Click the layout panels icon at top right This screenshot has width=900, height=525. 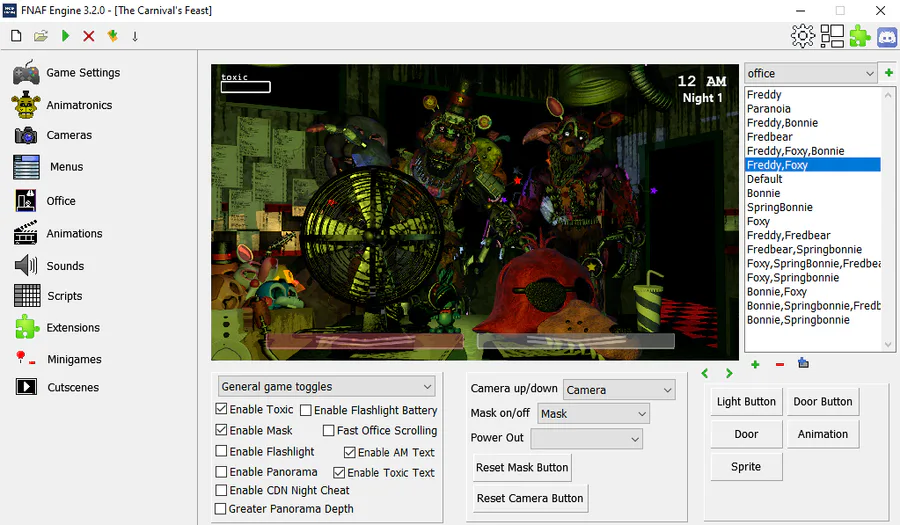(832, 36)
